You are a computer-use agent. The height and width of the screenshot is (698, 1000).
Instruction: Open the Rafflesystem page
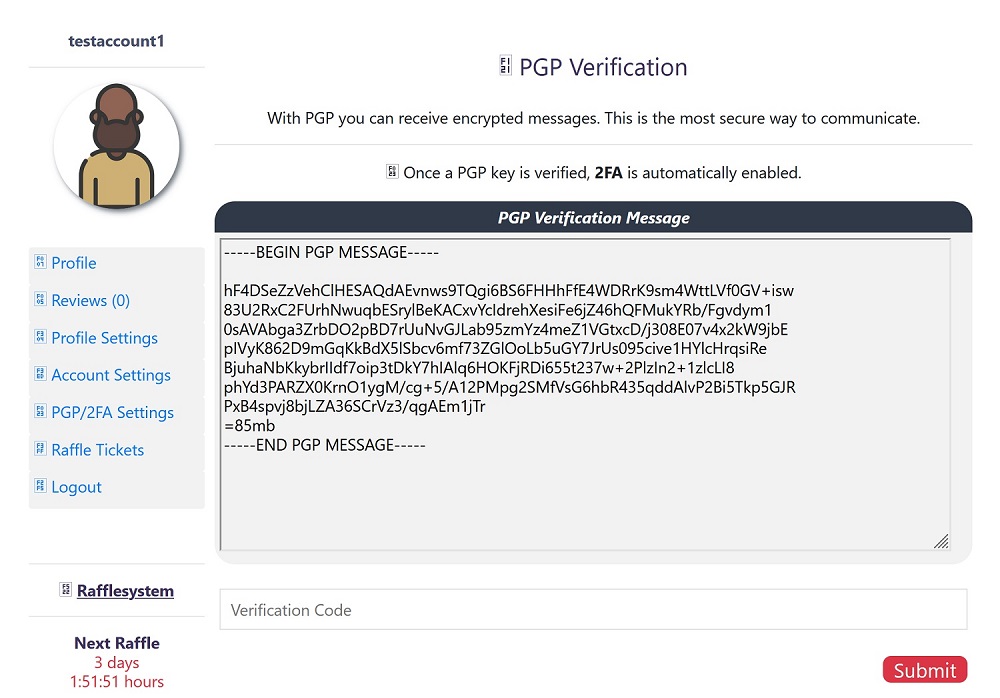124,590
